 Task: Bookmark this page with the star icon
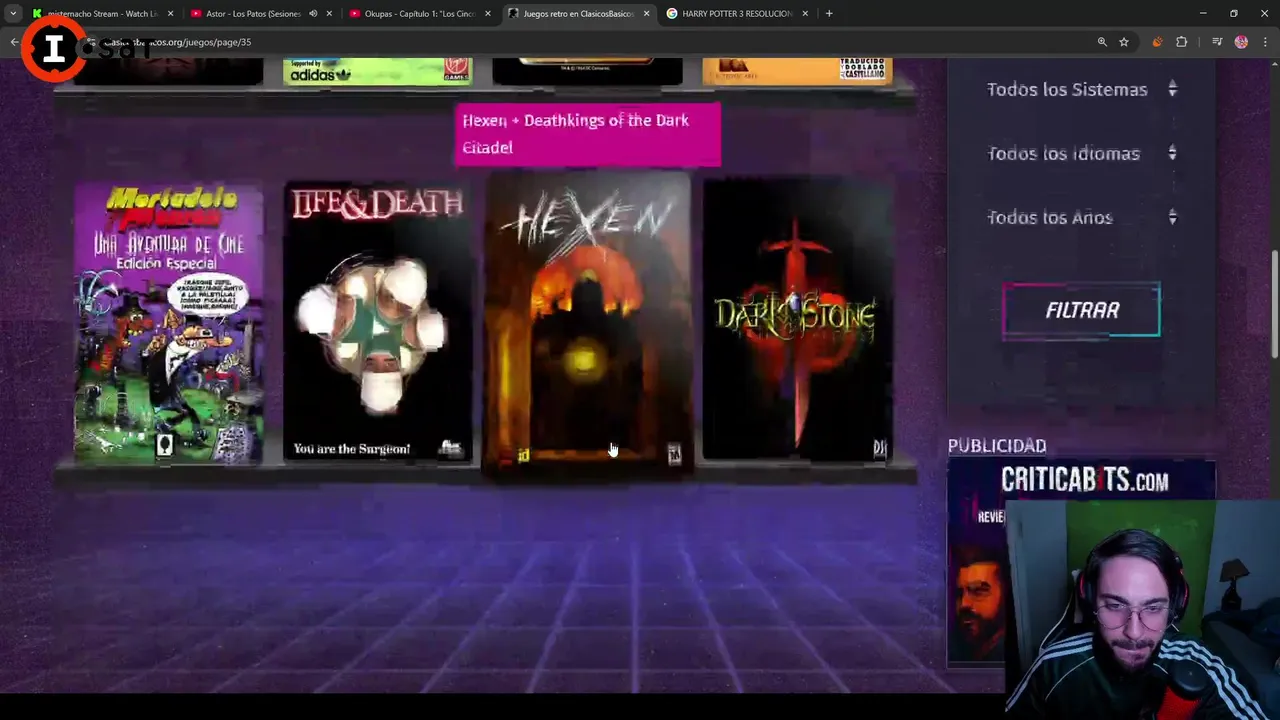point(1124,42)
